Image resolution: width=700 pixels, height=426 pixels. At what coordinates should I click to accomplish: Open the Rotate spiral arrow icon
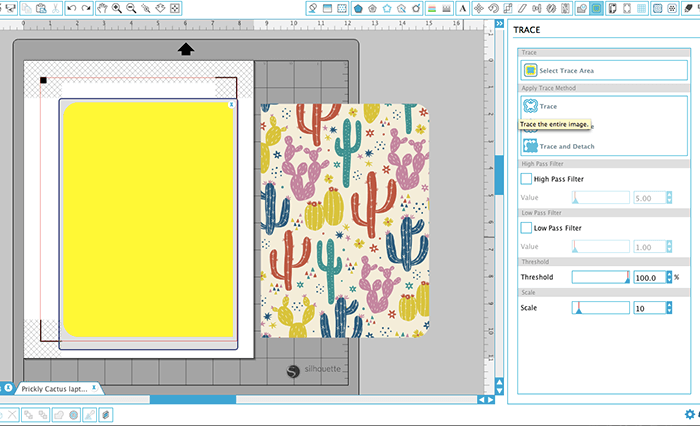click(493, 8)
